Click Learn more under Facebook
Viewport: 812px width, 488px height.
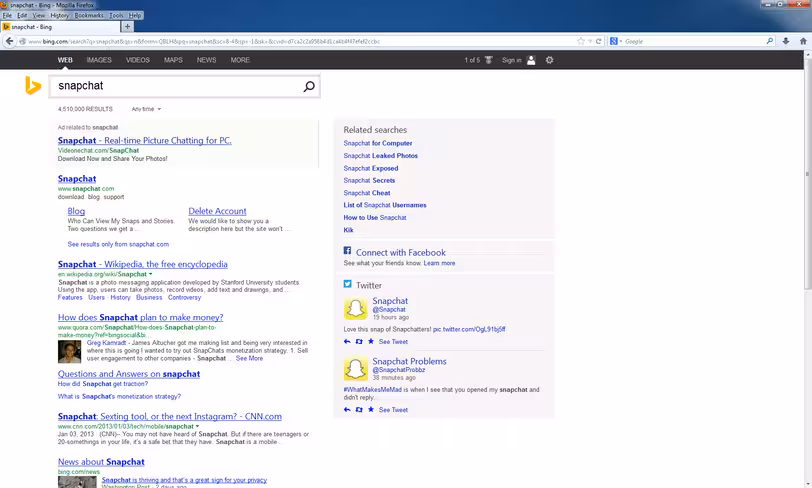[x=439, y=263]
